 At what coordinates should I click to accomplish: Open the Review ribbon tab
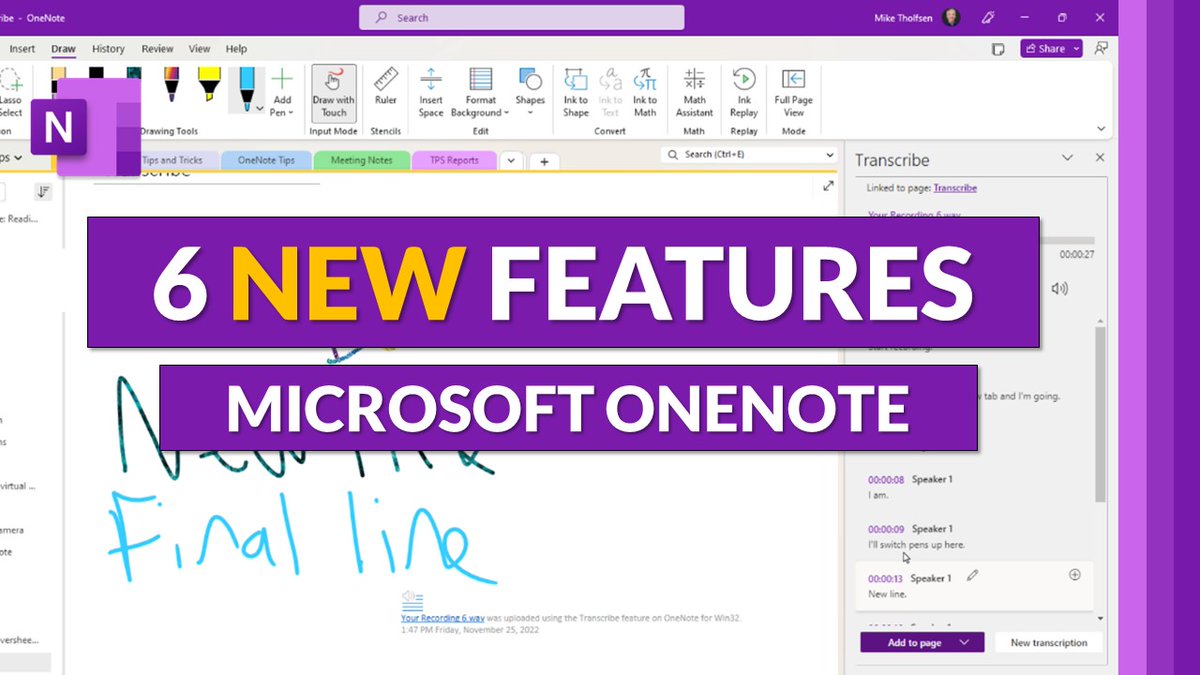point(157,48)
